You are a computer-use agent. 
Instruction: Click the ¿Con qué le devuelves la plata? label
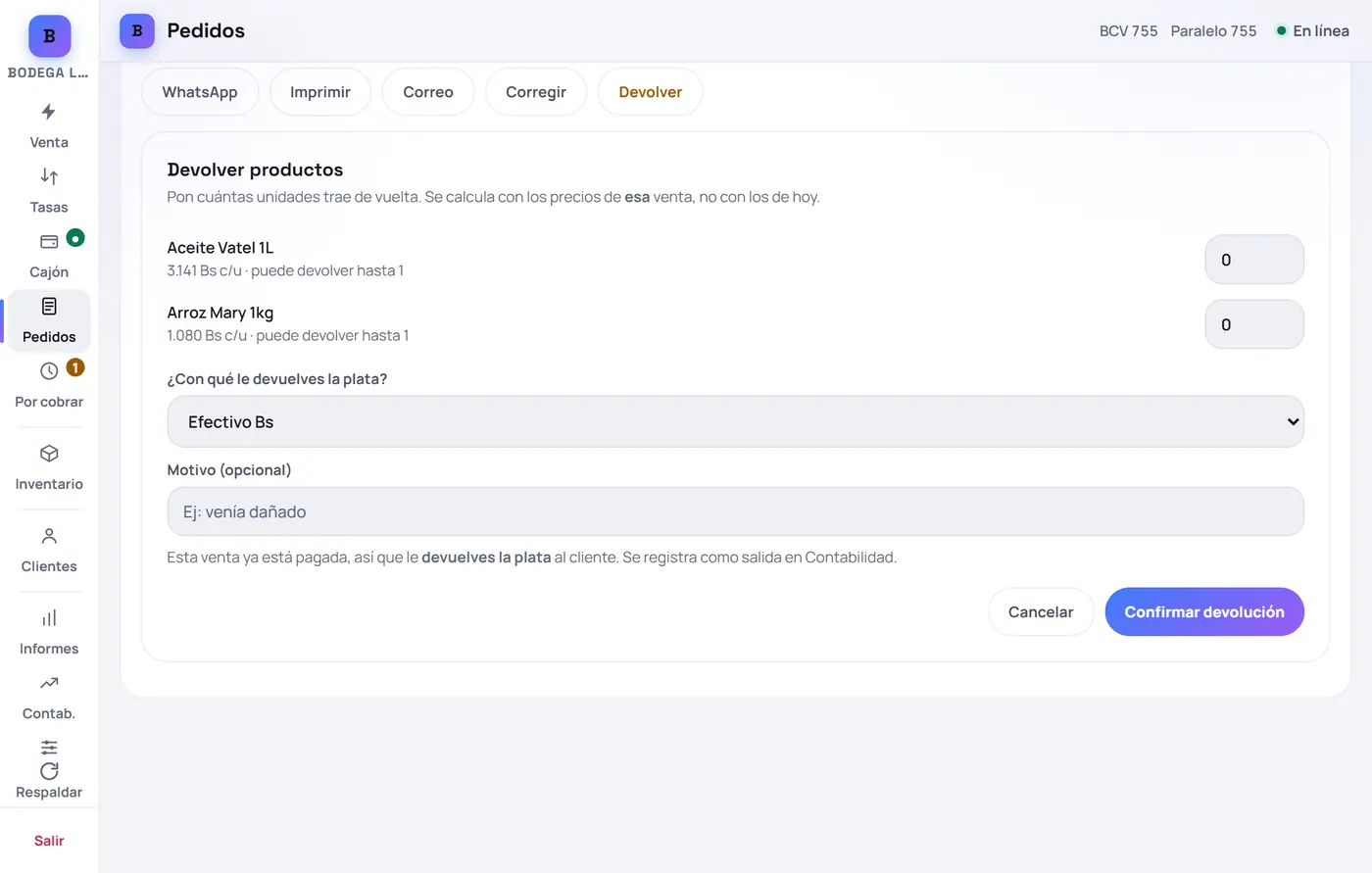coord(277,379)
